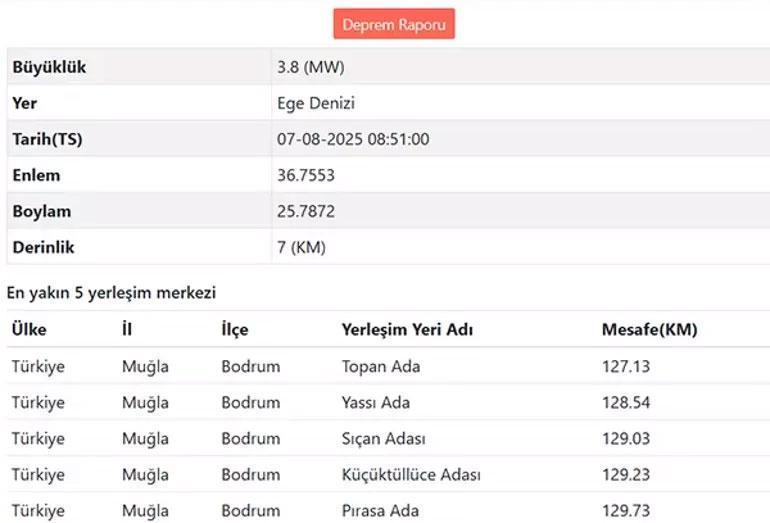Select distance 127.13
The width and height of the screenshot is (770, 523).
tap(626, 366)
